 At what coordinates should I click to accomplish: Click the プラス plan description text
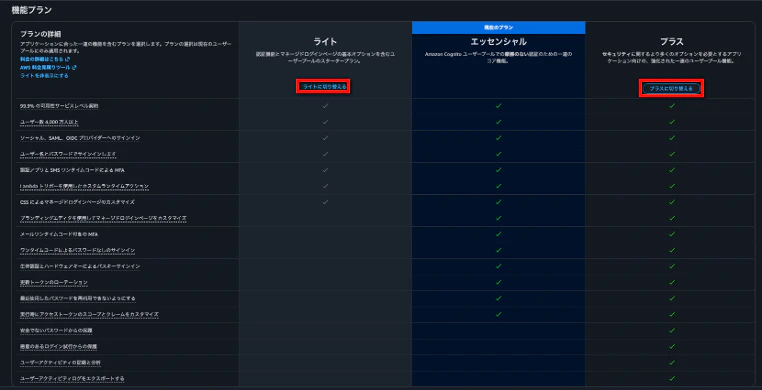tap(672, 58)
